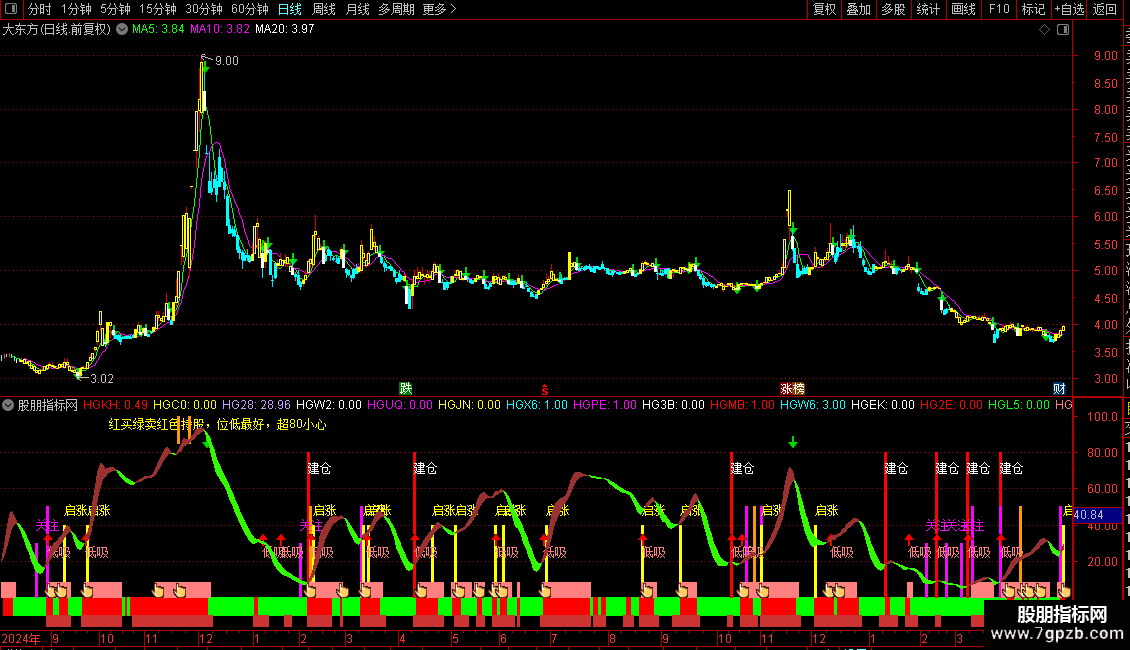1130x650 pixels.
Task: Switch to the 周线 weekly chart tab
Action: click(x=324, y=9)
